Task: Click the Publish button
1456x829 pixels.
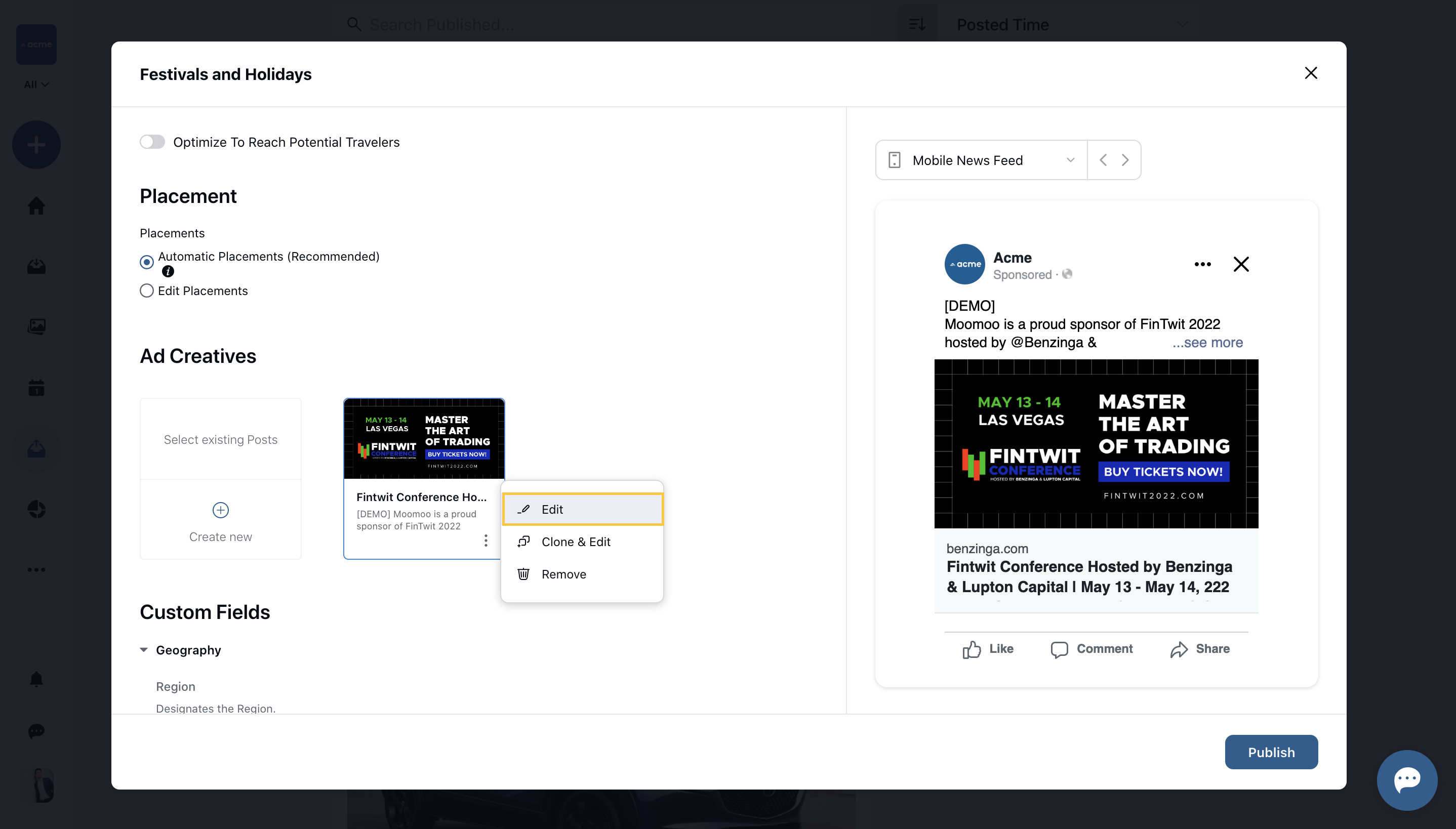Action: [1271, 751]
